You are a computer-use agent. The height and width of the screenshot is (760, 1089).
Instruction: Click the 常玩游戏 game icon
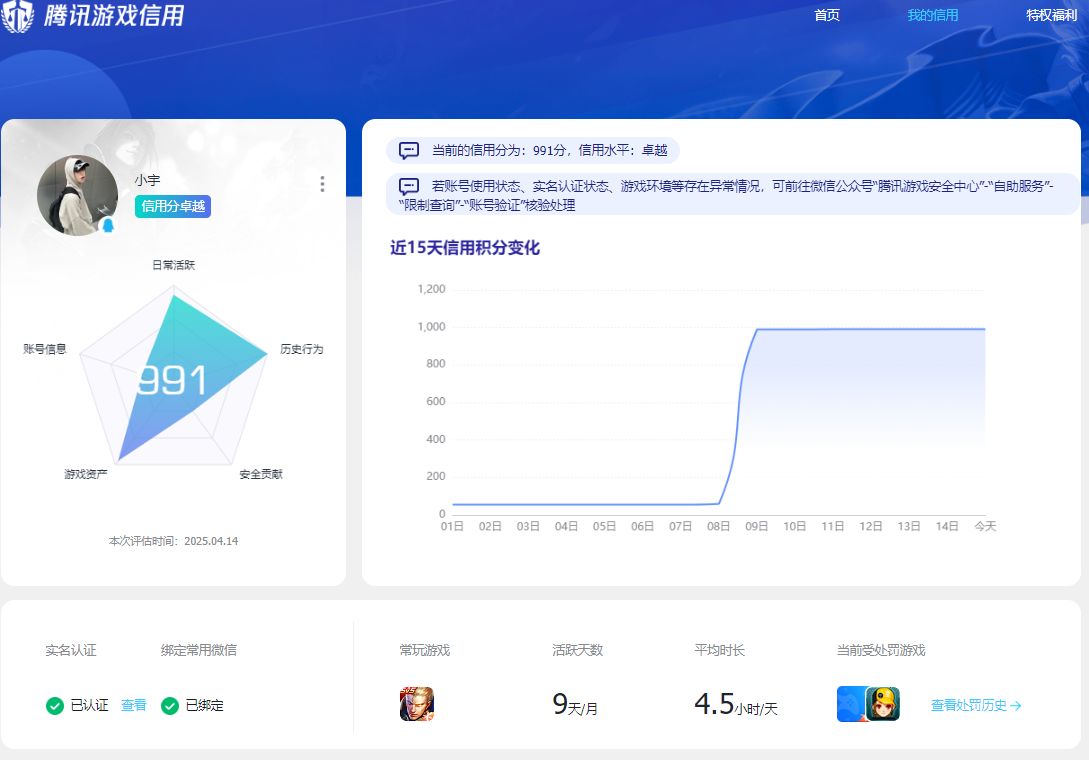coord(417,704)
